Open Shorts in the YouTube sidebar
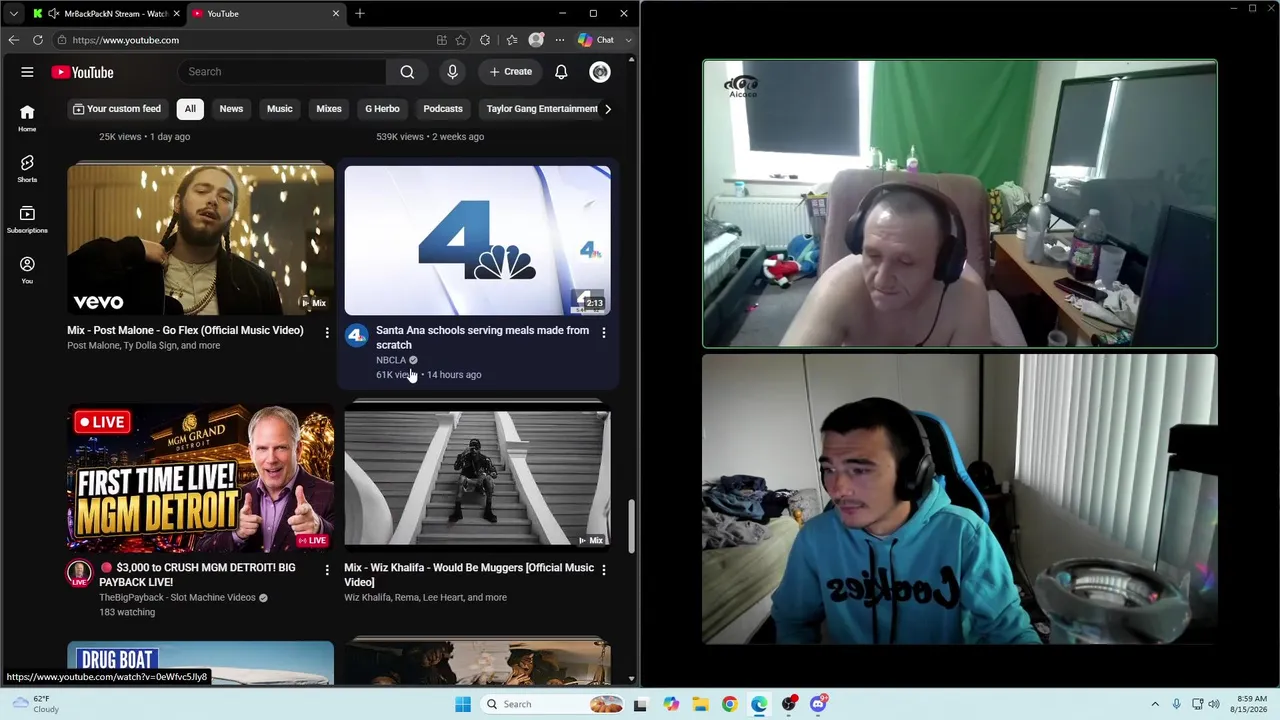 pos(27,168)
